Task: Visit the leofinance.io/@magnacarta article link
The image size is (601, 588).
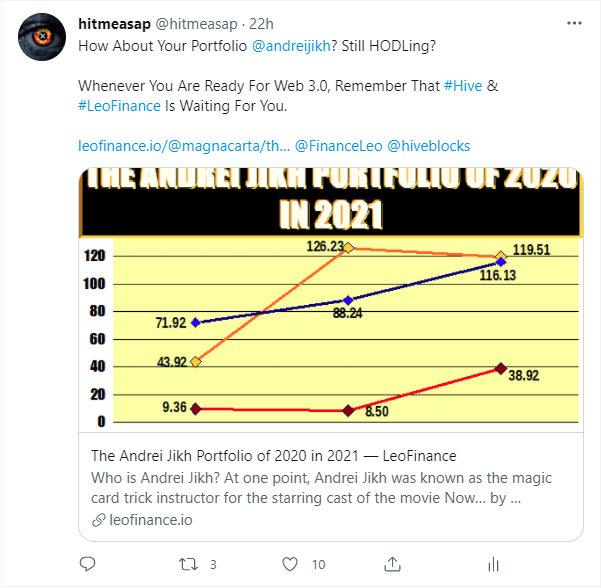Action: pos(184,146)
